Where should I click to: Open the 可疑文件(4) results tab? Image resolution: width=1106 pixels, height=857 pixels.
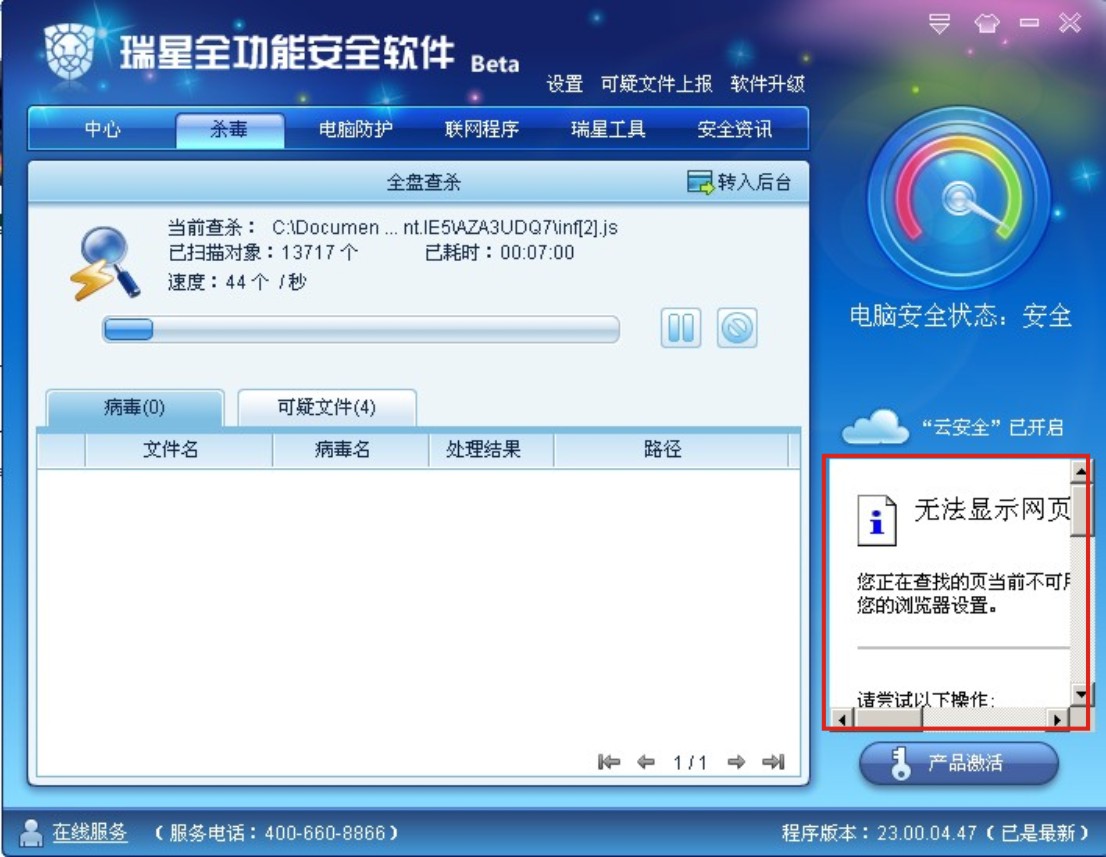click(x=327, y=407)
